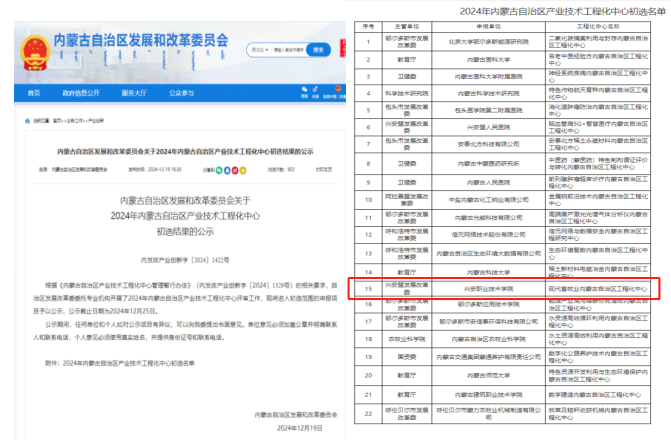Viewport: 671px width, 441px height.
Task: Share the article via the red Weibo icon
Action: [235, 170]
